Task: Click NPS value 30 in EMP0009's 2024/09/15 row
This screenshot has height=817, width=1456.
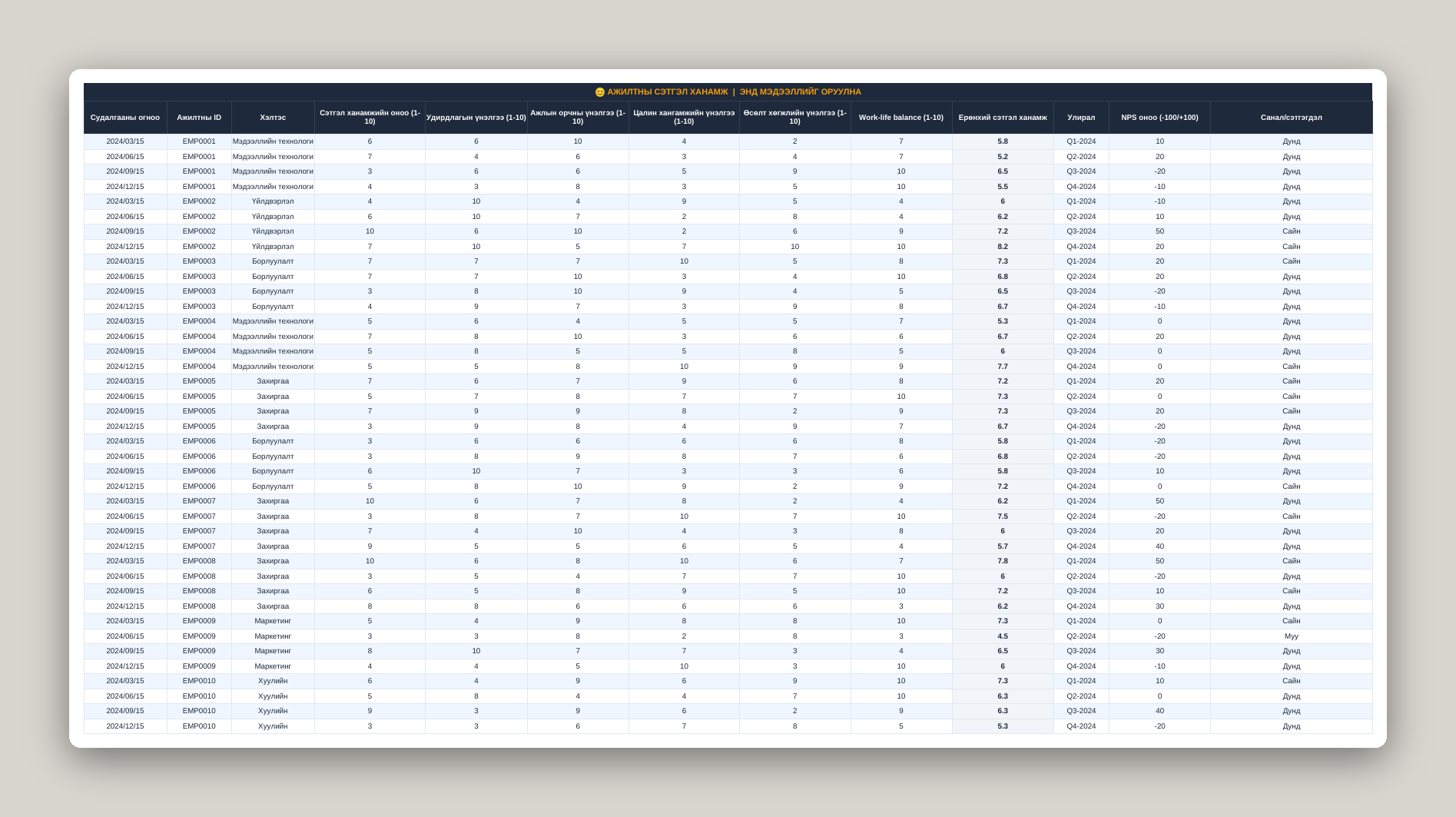Action: click(1159, 651)
